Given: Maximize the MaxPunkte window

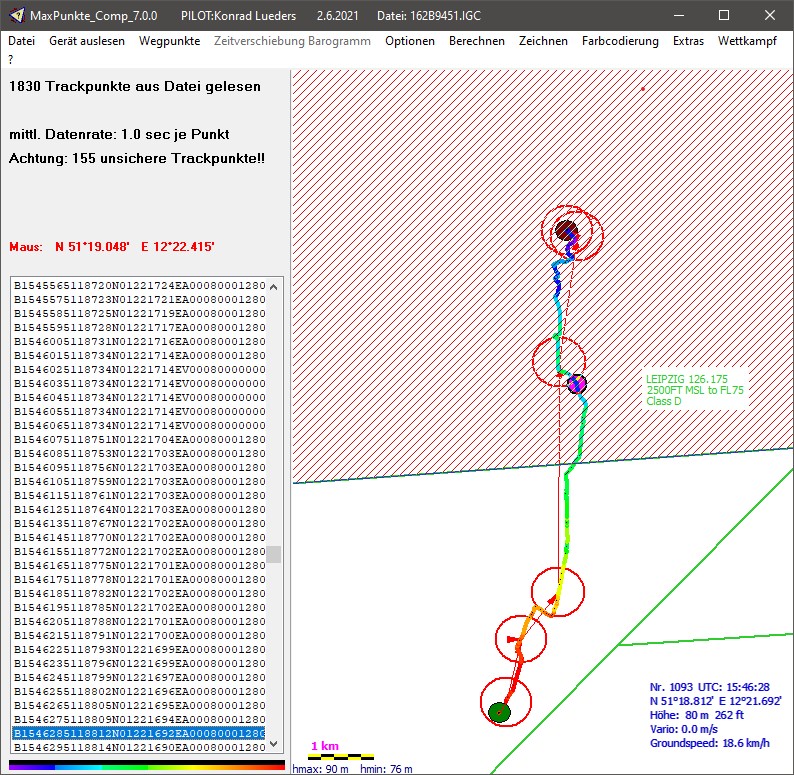Looking at the screenshot, I should coord(724,15).
